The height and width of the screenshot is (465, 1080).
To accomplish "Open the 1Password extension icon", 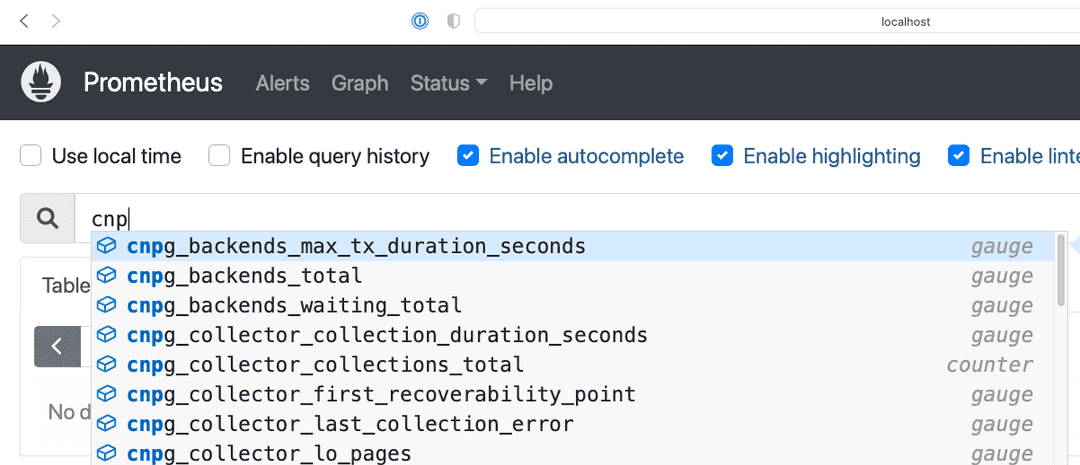I will pos(421,21).
